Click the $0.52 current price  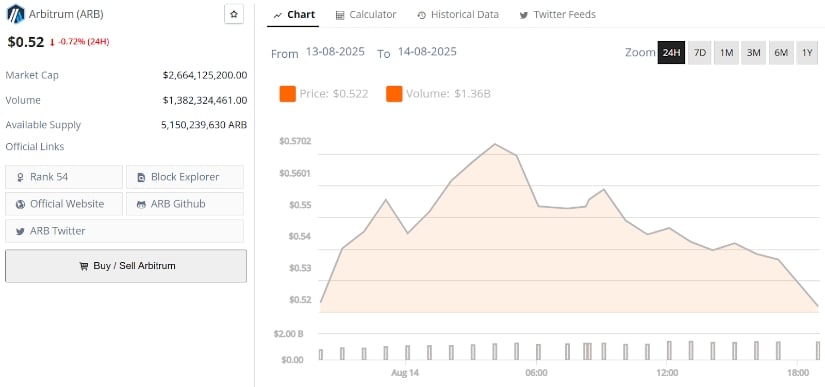click(26, 42)
